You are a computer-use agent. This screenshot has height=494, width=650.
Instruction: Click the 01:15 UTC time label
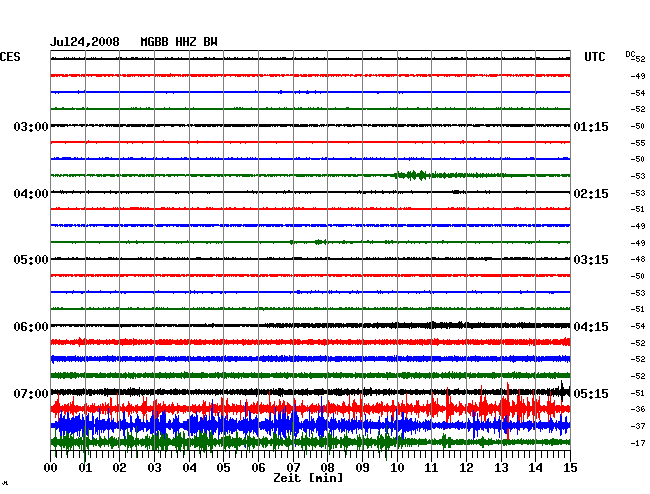(x=591, y=126)
